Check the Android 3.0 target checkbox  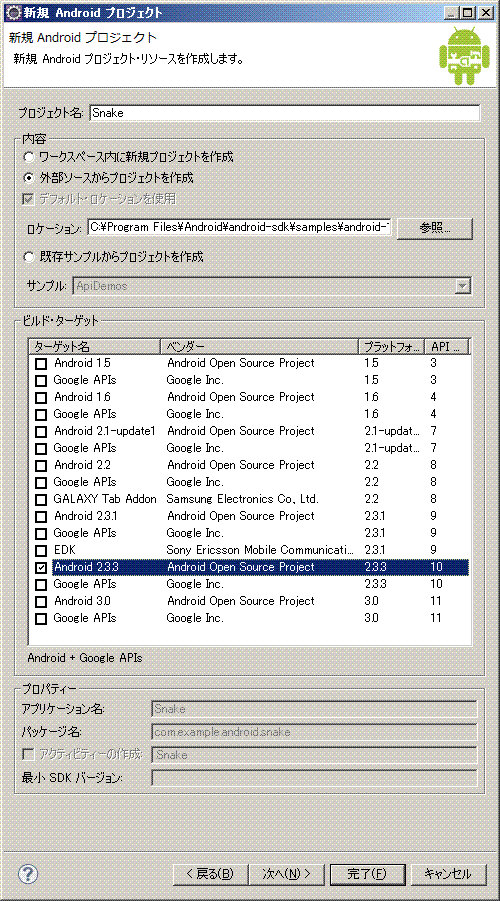pos(41,602)
